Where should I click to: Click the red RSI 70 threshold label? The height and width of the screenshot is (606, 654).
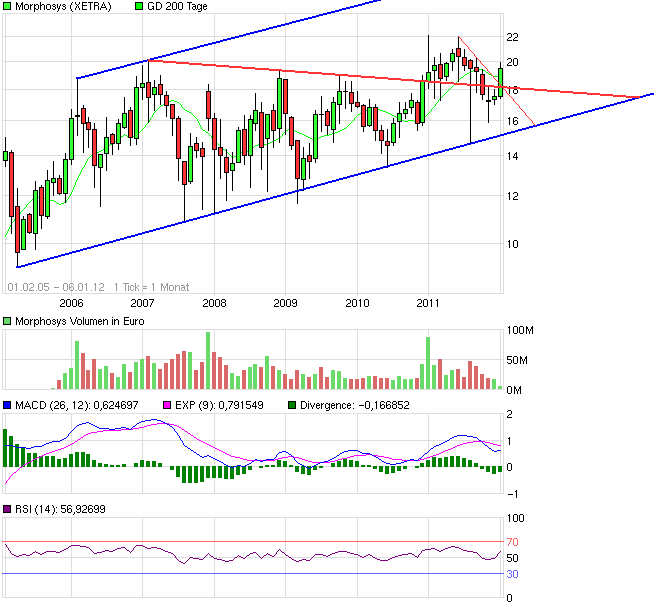click(513, 542)
